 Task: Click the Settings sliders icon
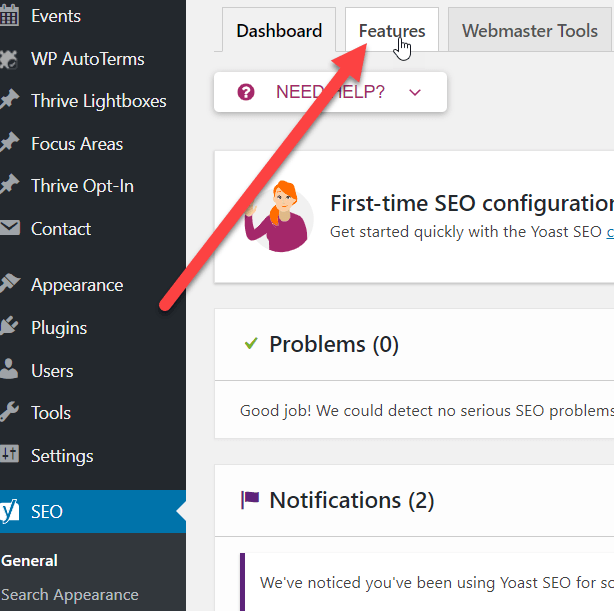pyautogui.click(x=9, y=456)
